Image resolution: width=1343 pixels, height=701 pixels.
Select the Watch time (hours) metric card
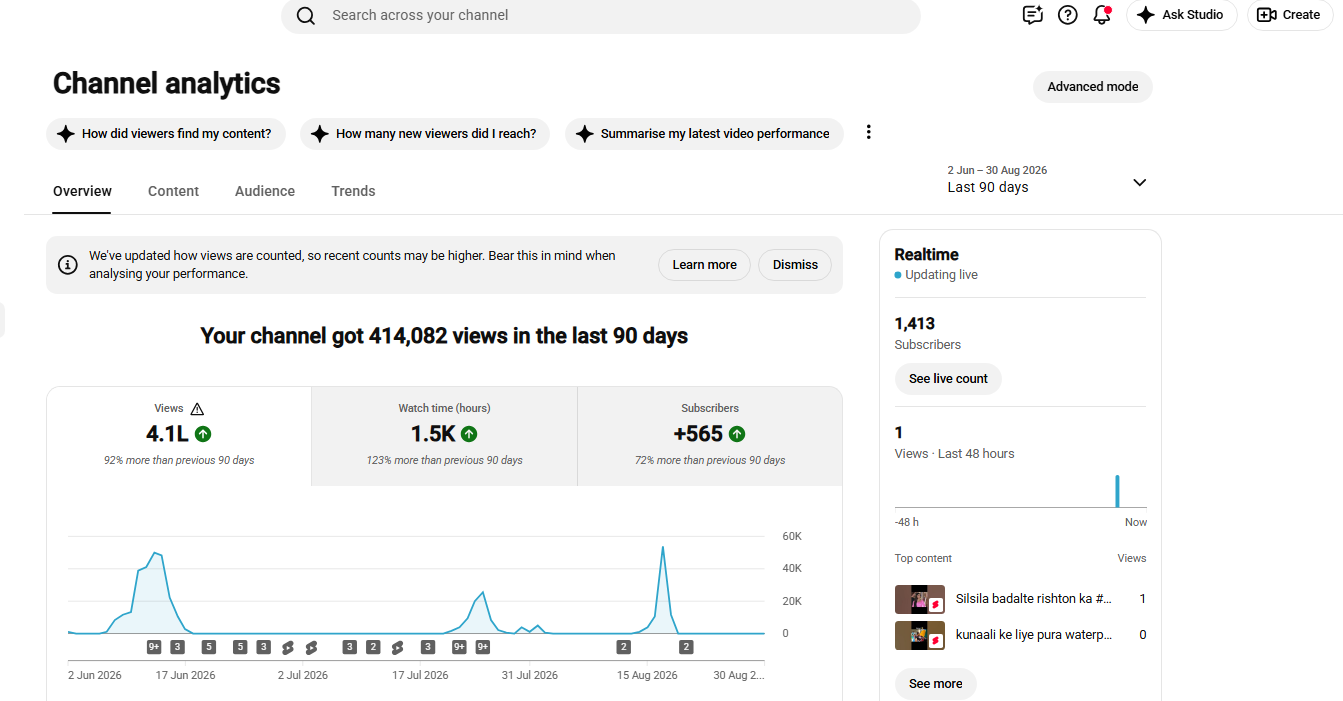[444, 435]
